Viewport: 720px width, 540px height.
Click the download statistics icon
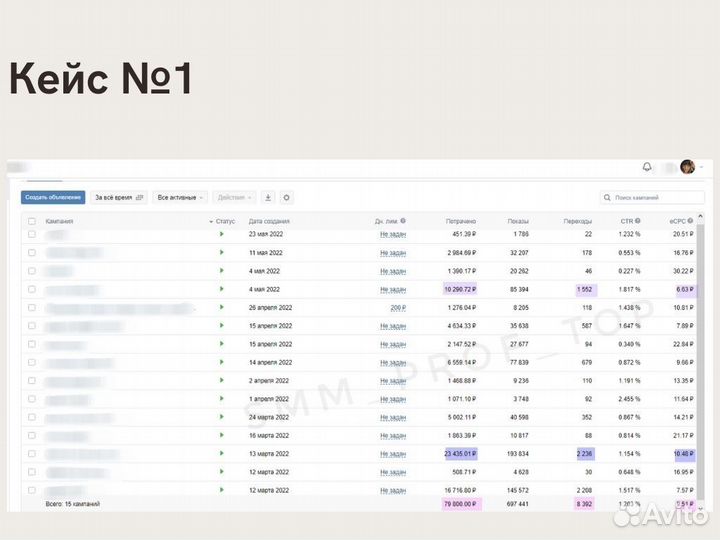pyautogui.click(x=268, y=198)
